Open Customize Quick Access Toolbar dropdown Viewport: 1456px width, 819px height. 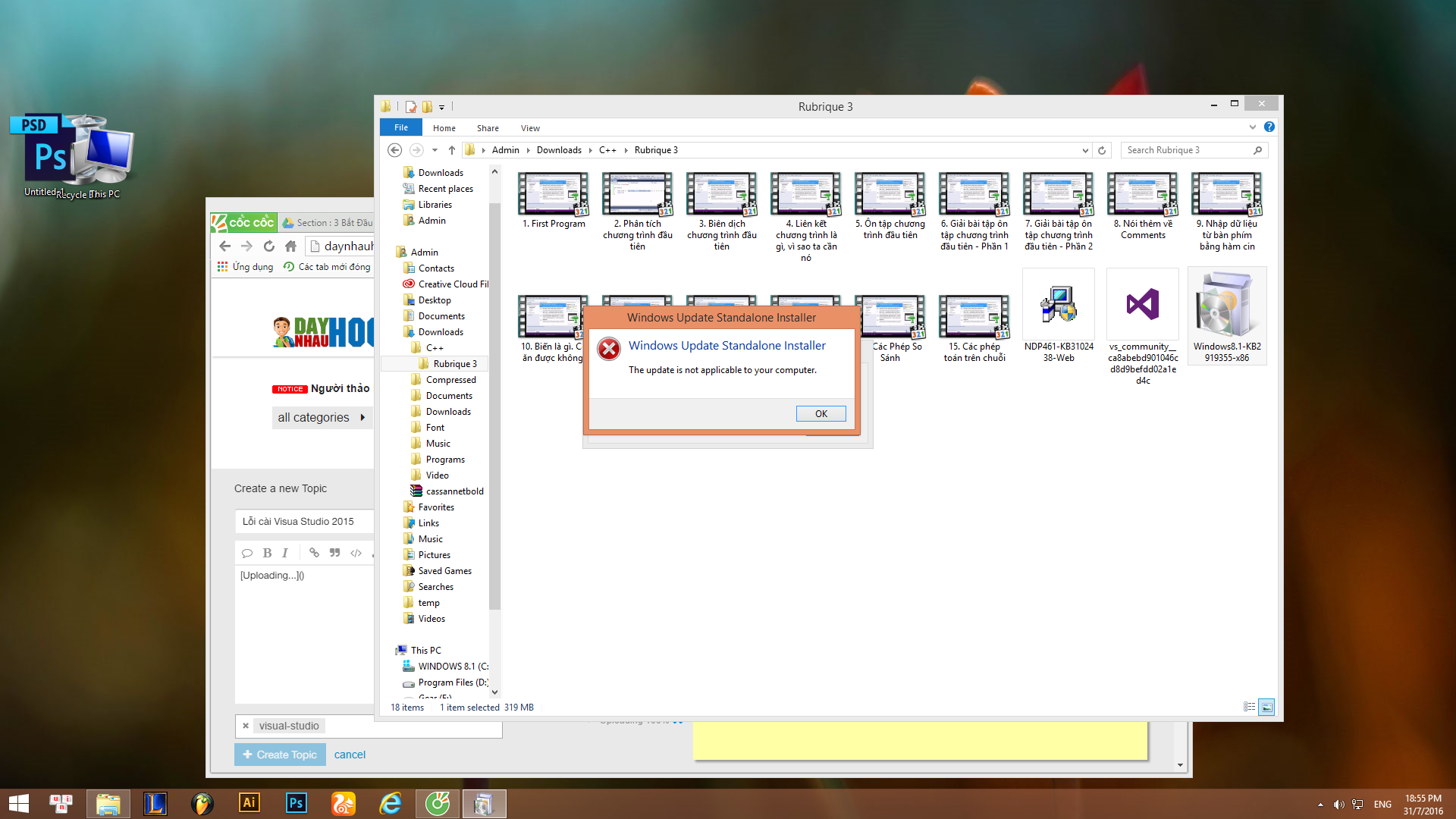tap(441, 107)
